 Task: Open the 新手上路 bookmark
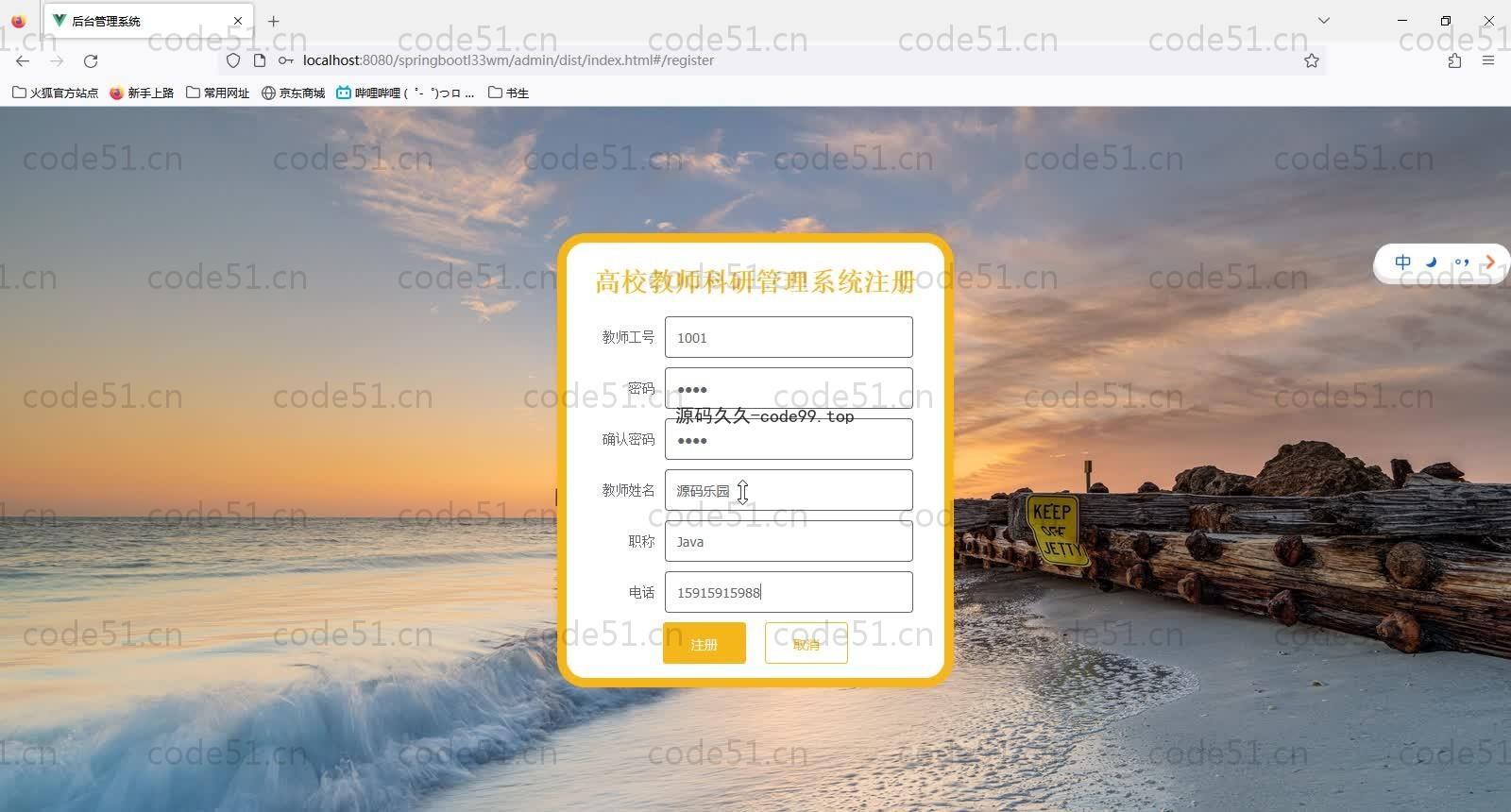[x=142, y=93]
